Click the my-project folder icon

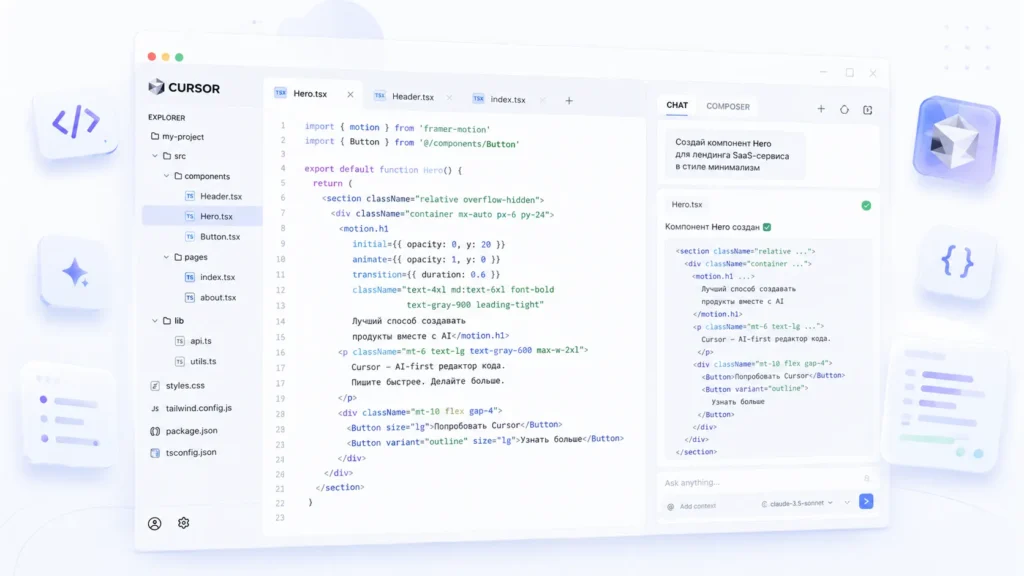(155, 136)
